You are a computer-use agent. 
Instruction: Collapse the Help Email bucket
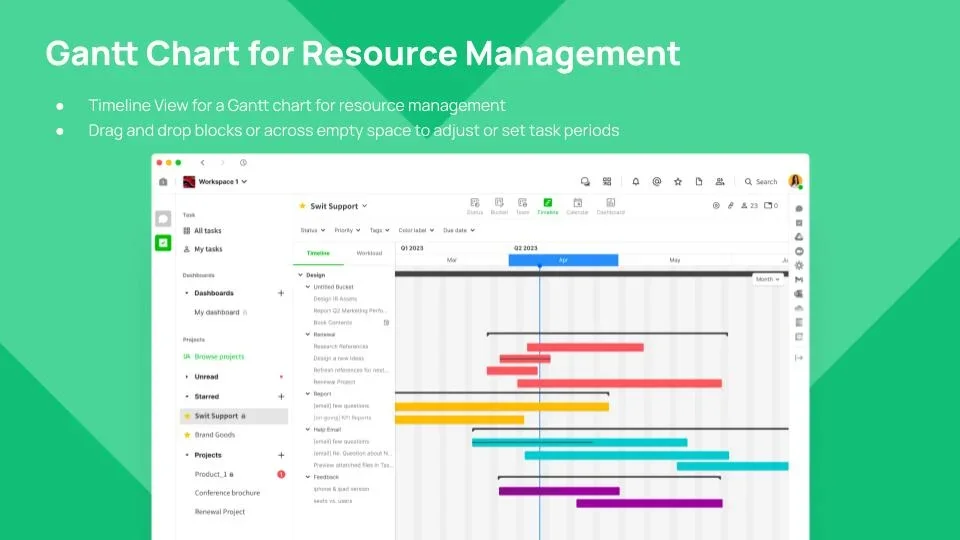(x=308, y=429)
